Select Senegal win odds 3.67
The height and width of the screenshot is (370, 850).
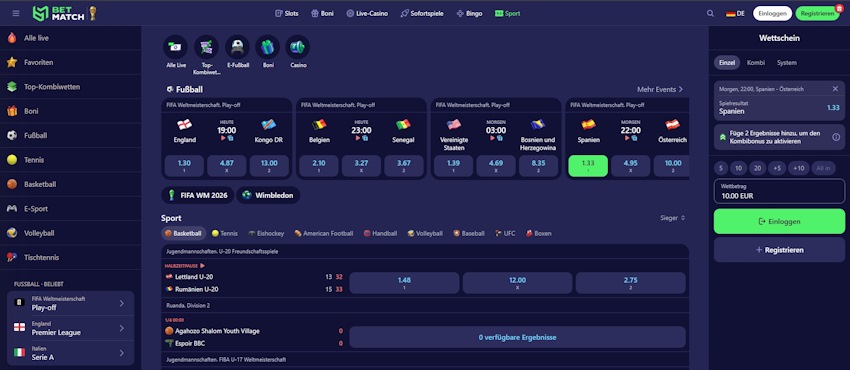click(404, 166)
